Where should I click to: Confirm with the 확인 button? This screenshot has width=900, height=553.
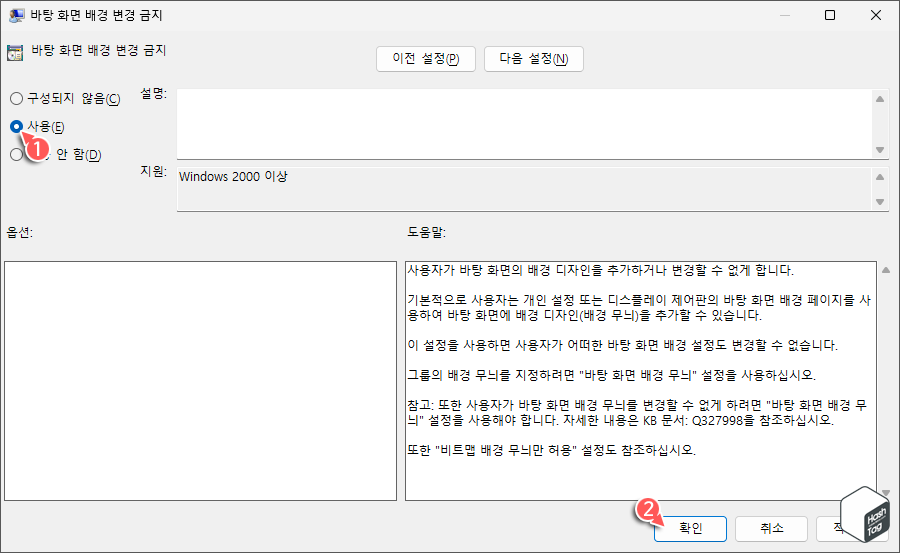tap(690, 528)
